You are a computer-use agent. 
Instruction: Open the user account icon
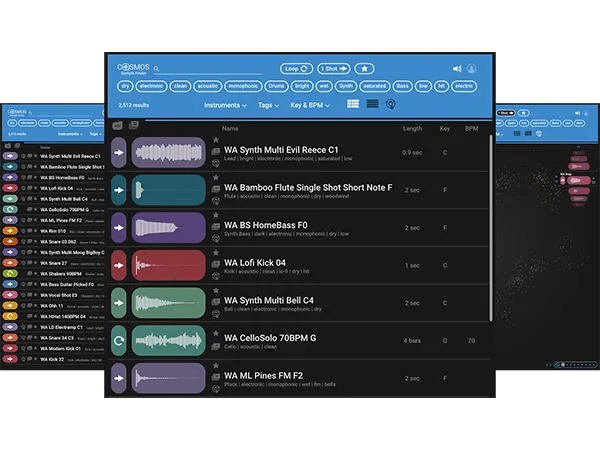click(x=472, y=68)
